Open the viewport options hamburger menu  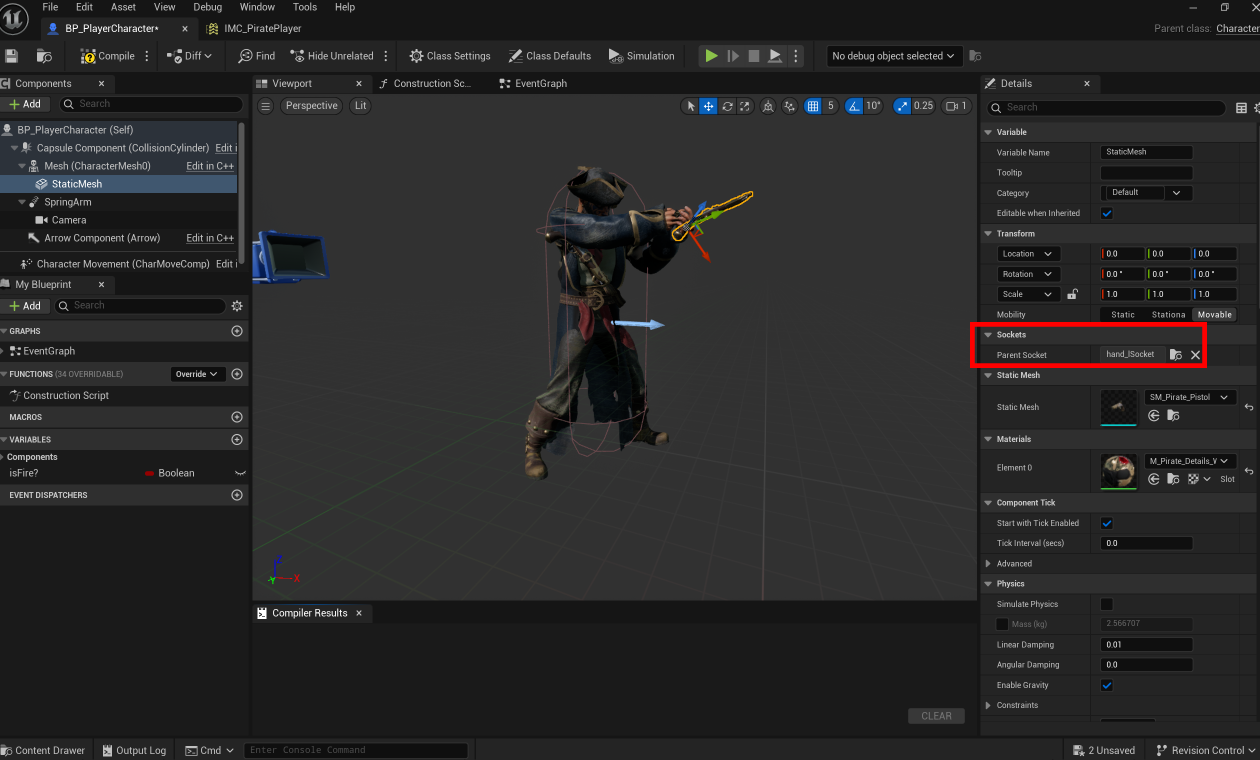click(265, 106)
